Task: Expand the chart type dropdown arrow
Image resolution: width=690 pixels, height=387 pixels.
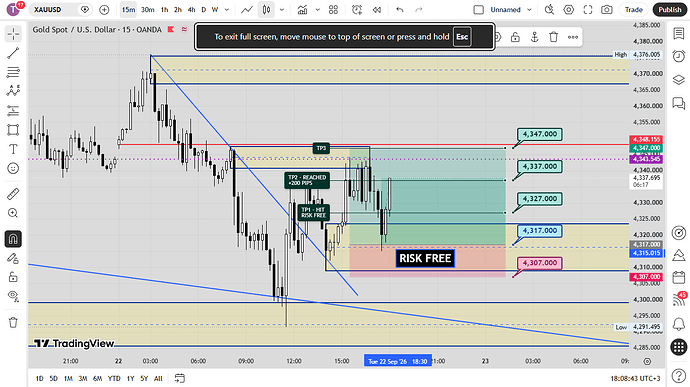Action: [282, 9]
